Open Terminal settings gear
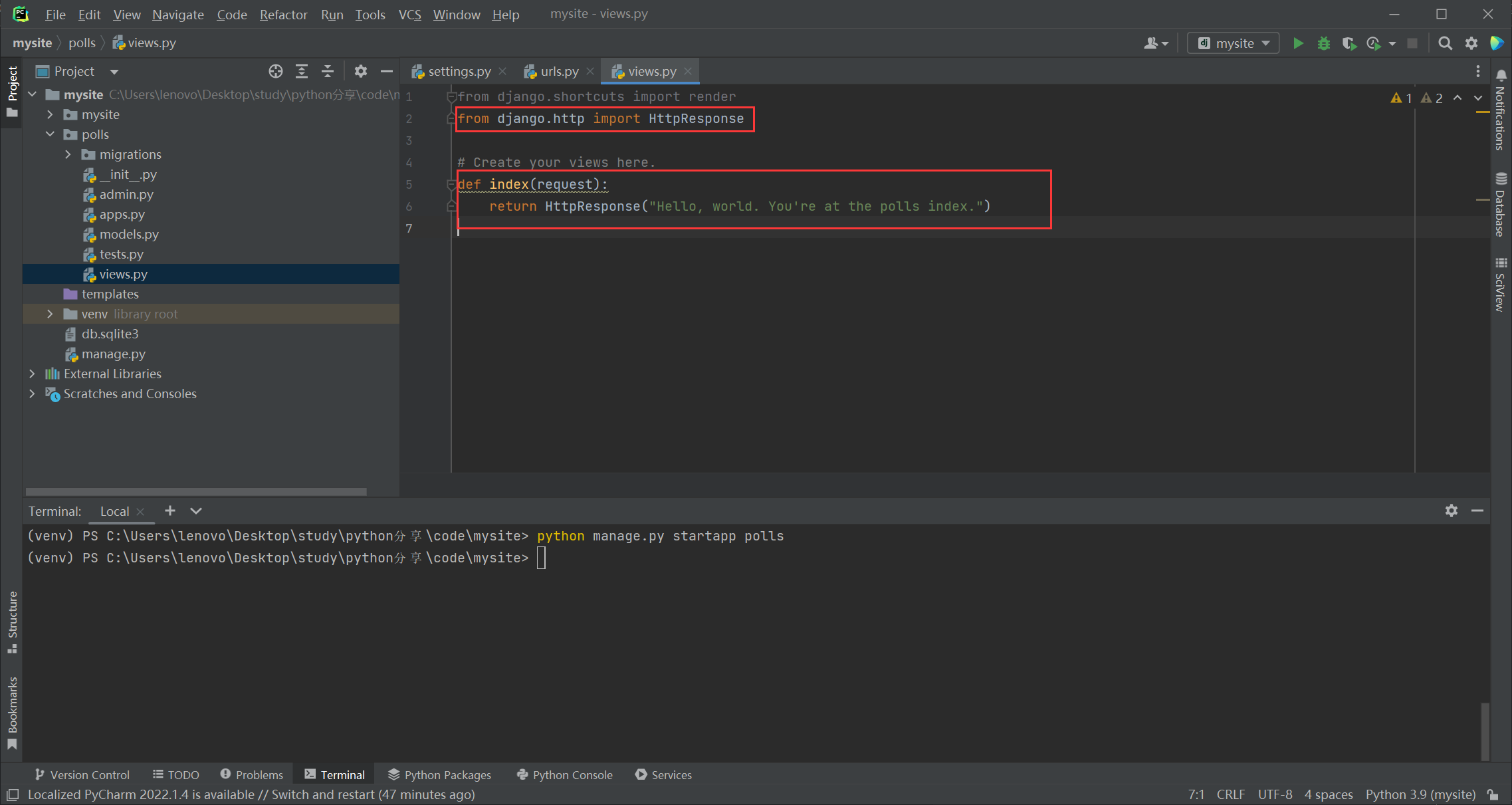Screen dimensions: 1512x805 (1451, 511)
